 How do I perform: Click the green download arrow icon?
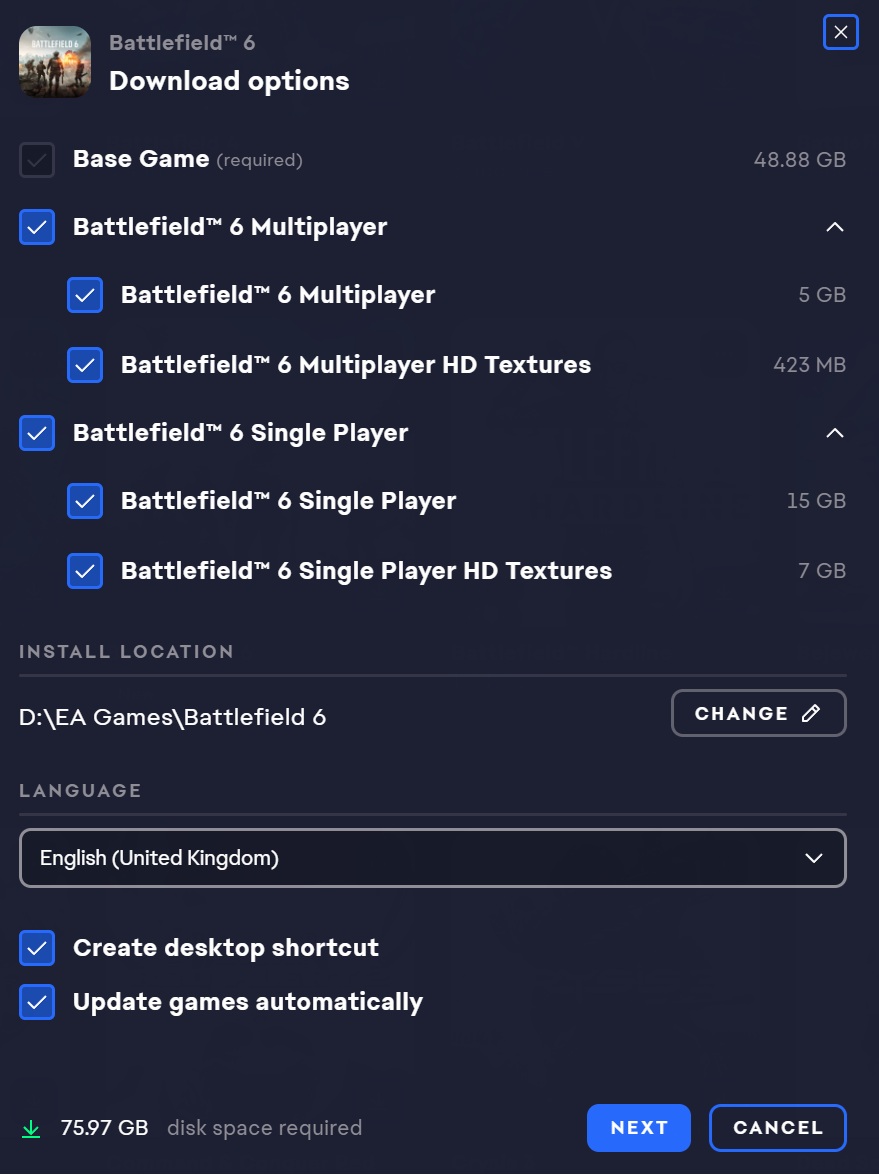[32, 1129]
